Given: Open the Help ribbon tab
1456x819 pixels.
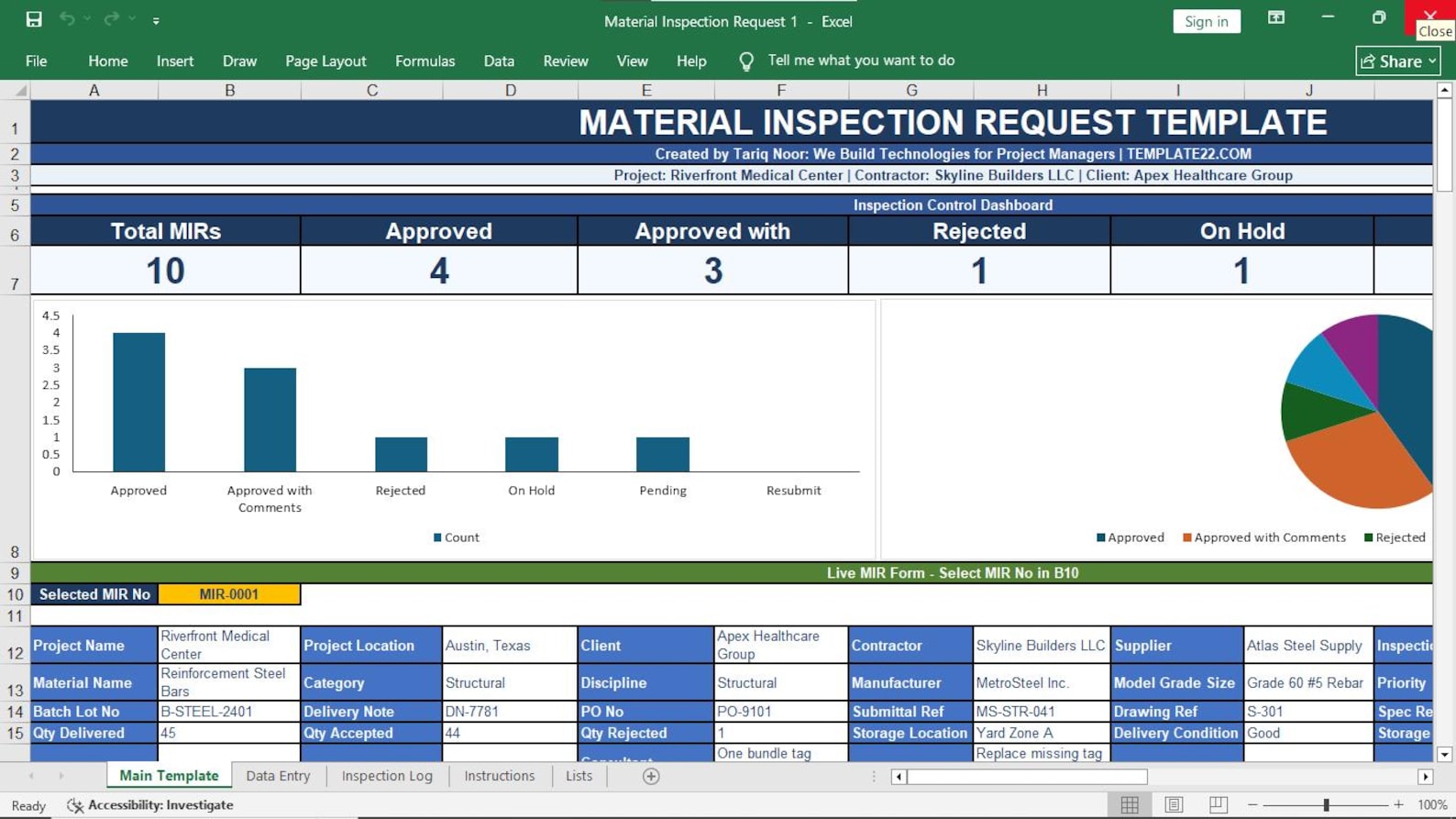Looking at the screenshot, I should click(x=691, y=61).
